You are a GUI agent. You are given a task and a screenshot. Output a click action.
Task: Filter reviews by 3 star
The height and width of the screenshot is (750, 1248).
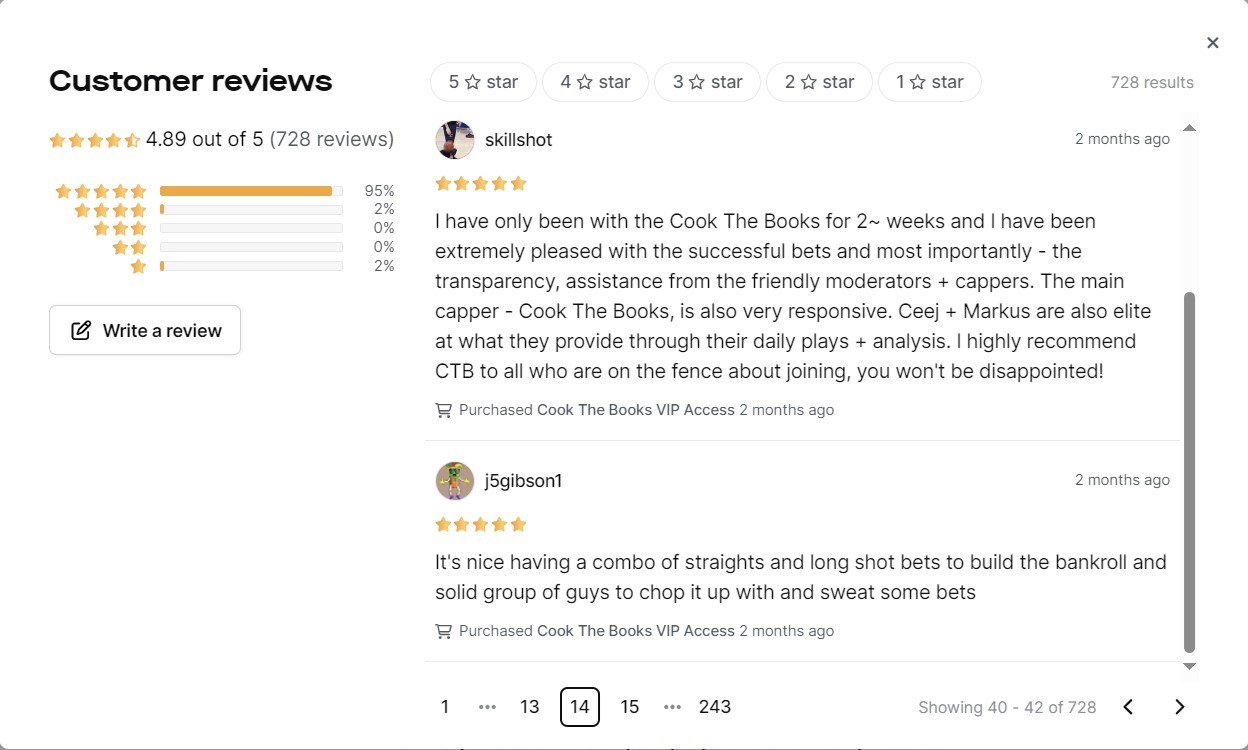pos(707,82)
